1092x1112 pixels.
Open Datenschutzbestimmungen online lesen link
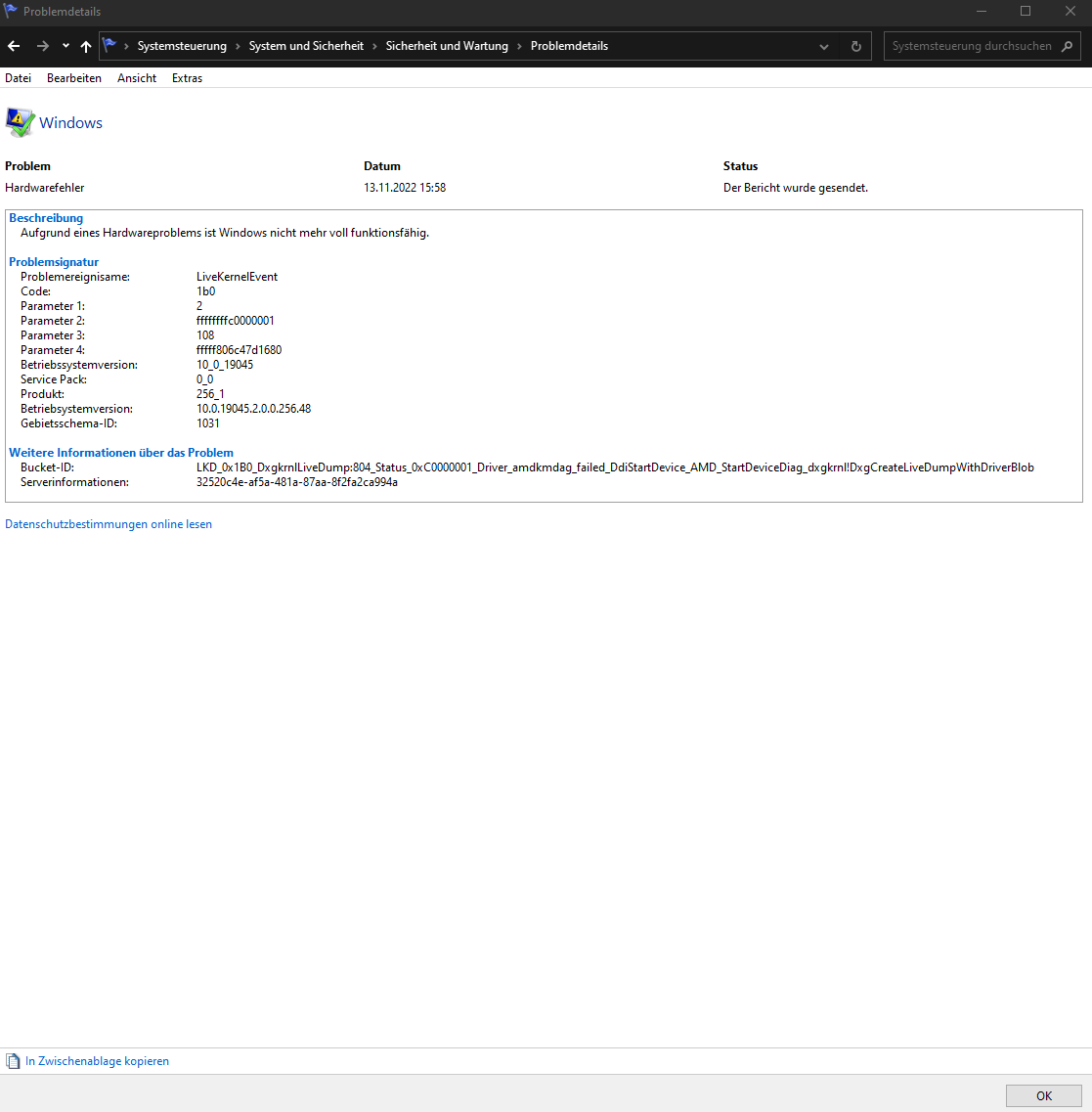(109, 524)
